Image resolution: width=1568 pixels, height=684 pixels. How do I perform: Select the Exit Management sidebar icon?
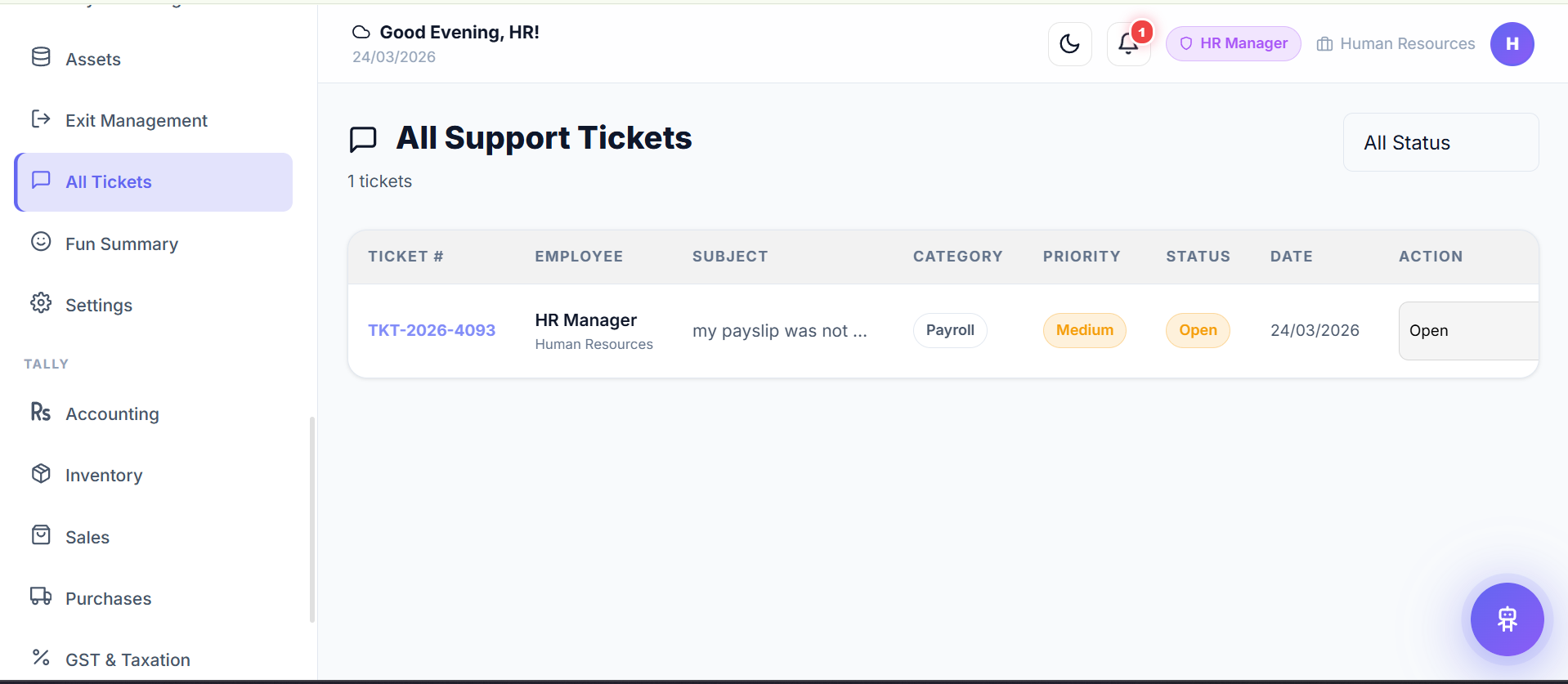(41, 119)
